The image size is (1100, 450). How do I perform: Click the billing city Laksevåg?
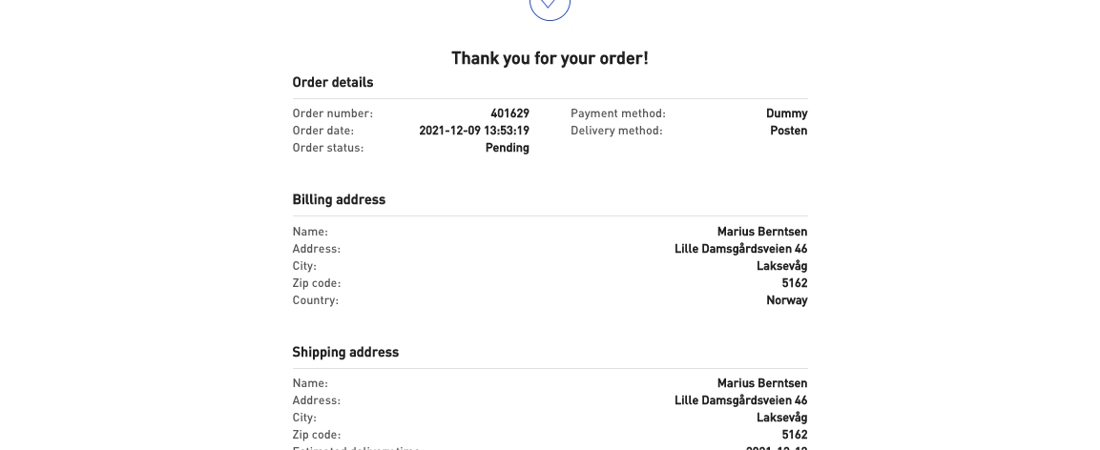click(781, 266)
